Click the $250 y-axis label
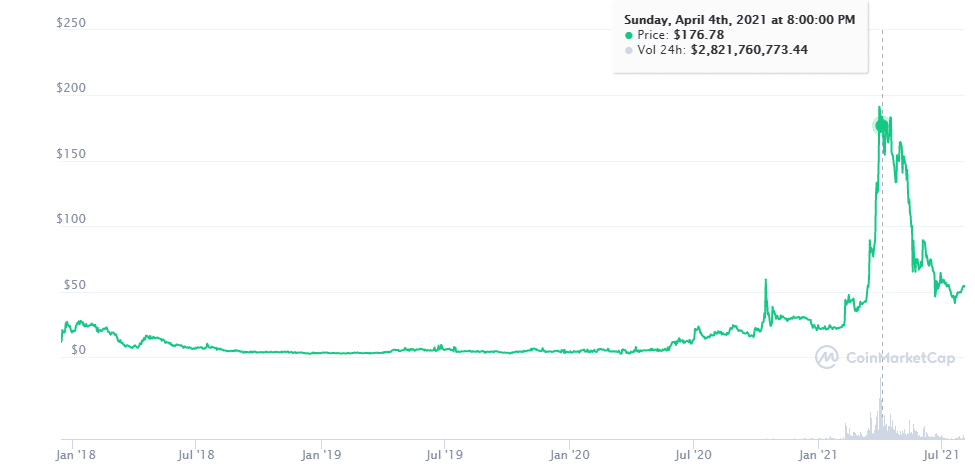Screen dimensions: 975x474 point(72,23)
